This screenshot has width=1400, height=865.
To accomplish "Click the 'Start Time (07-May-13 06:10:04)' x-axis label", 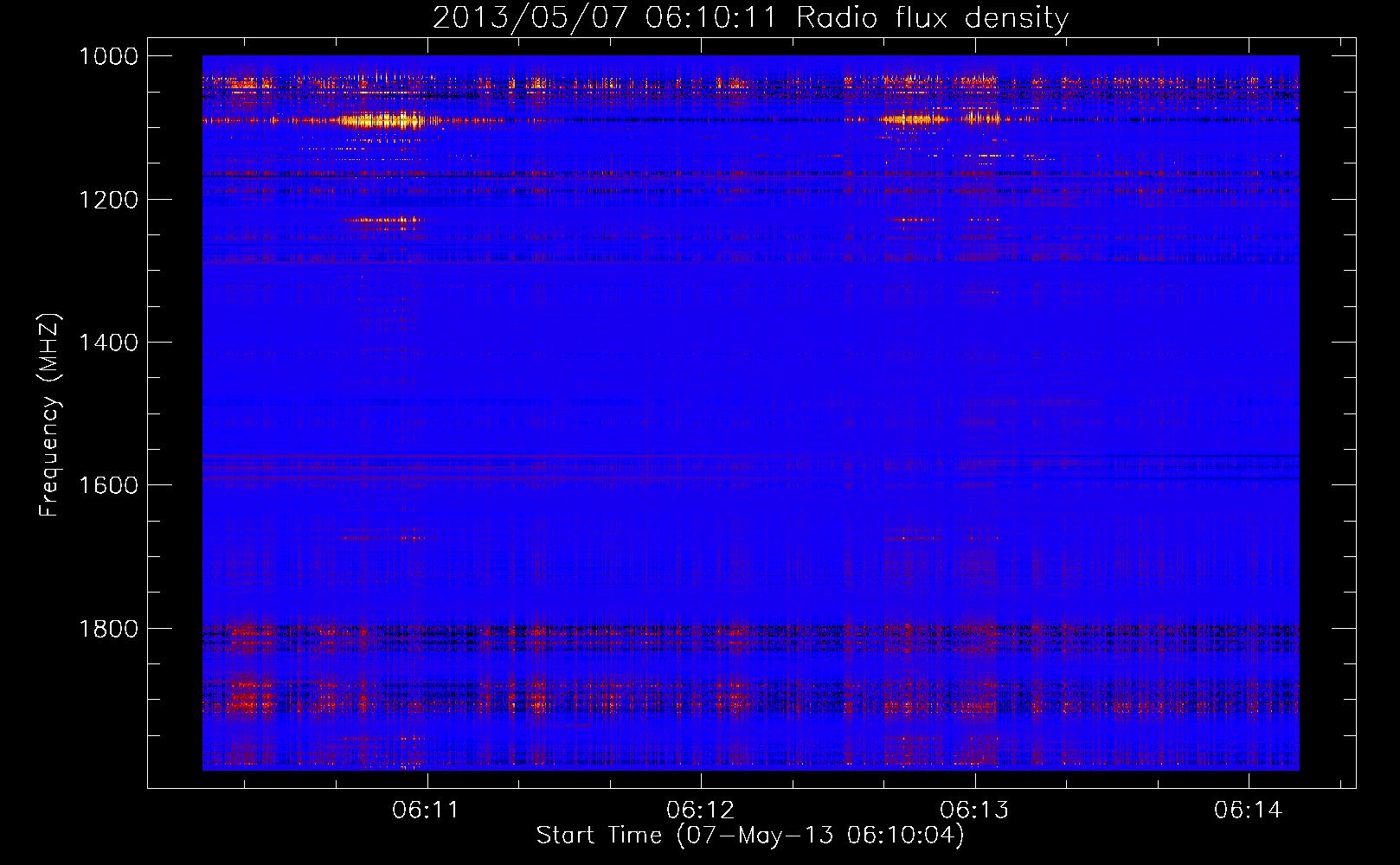I will point(750,836).
